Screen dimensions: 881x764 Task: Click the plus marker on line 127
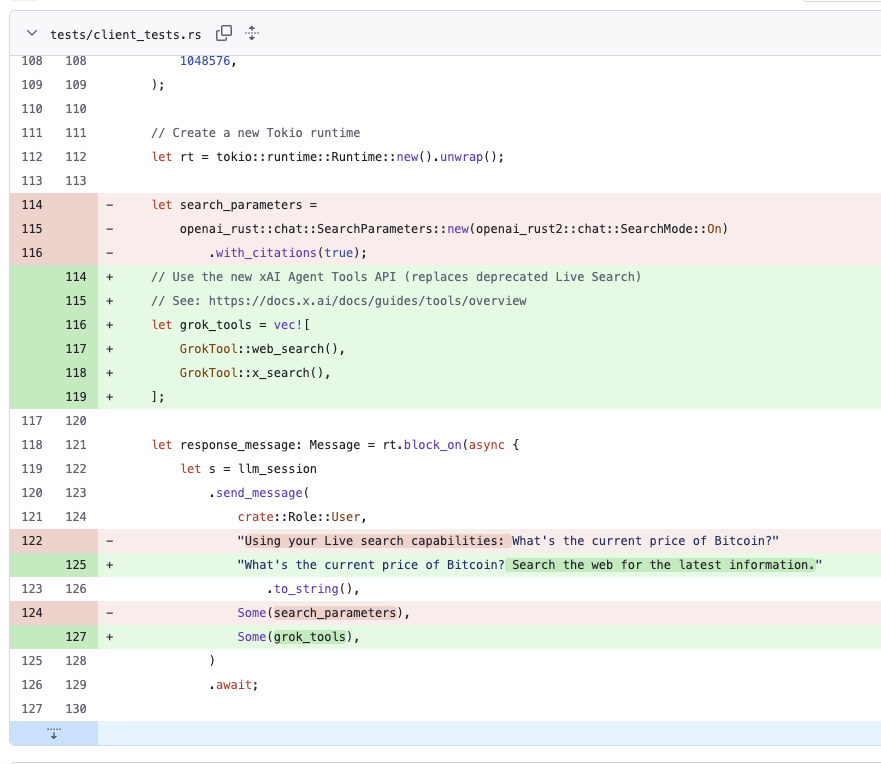[110, 637]
